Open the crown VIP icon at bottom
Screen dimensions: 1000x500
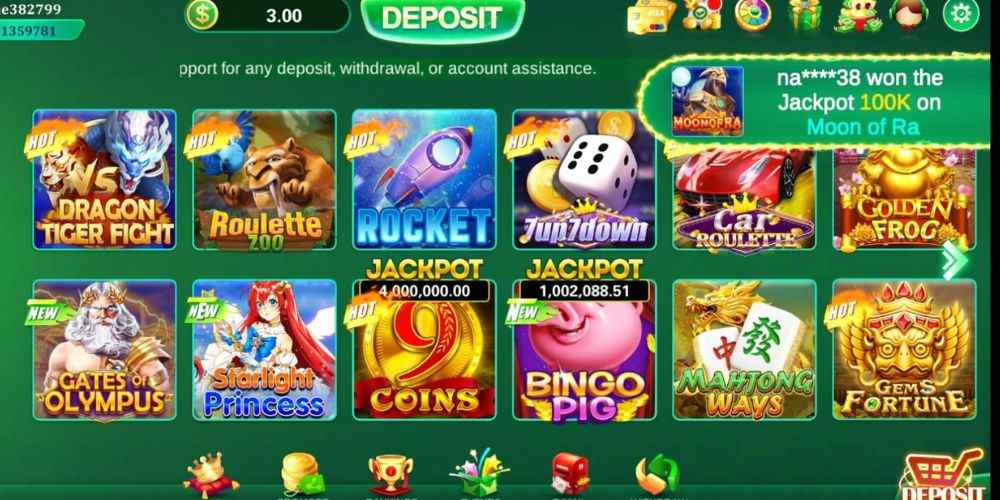210,475
